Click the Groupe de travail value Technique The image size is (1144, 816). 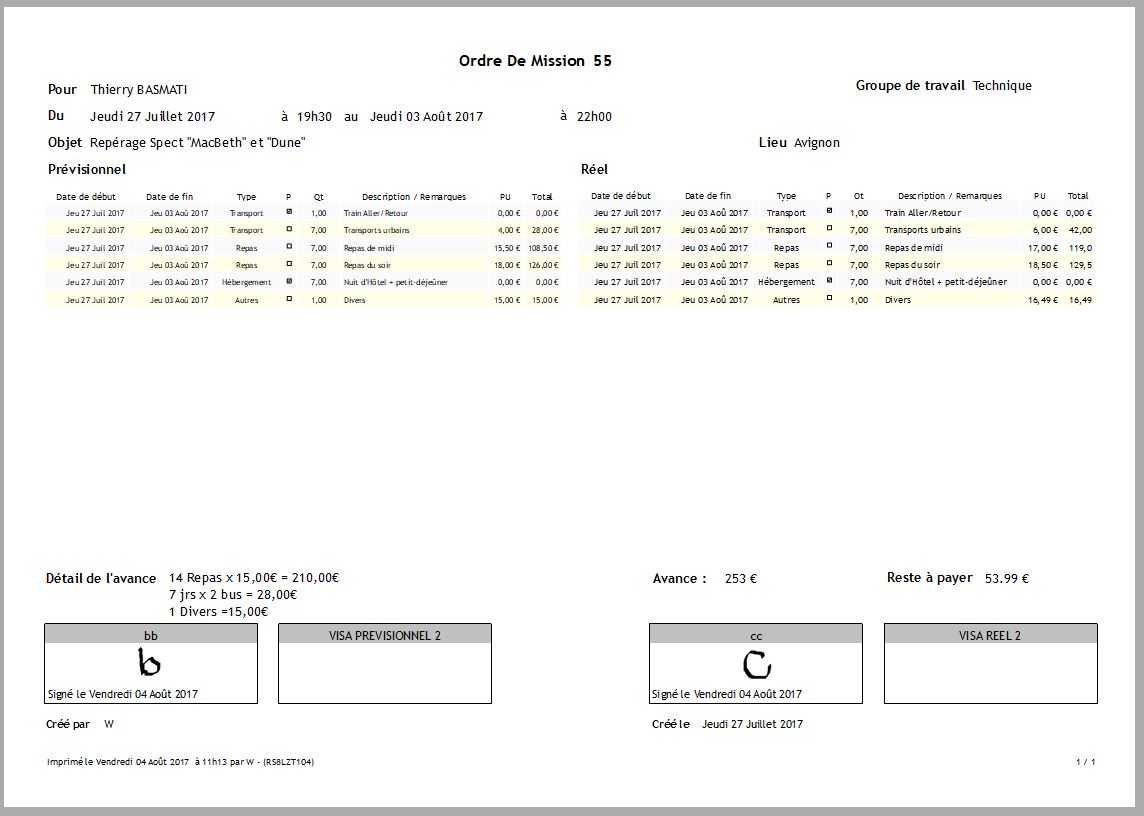(1002, 86)
